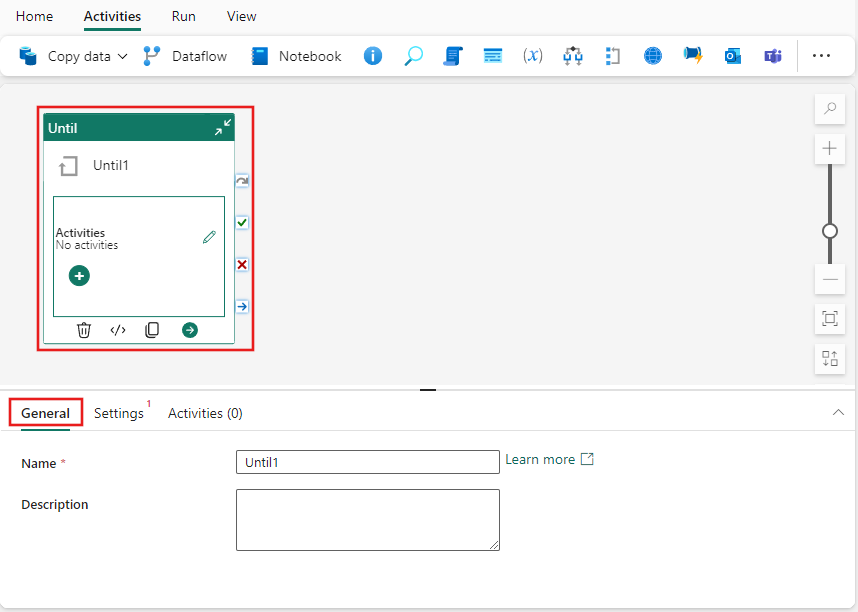Duplicate Until1 with the copy icon

tap(150, 329)
